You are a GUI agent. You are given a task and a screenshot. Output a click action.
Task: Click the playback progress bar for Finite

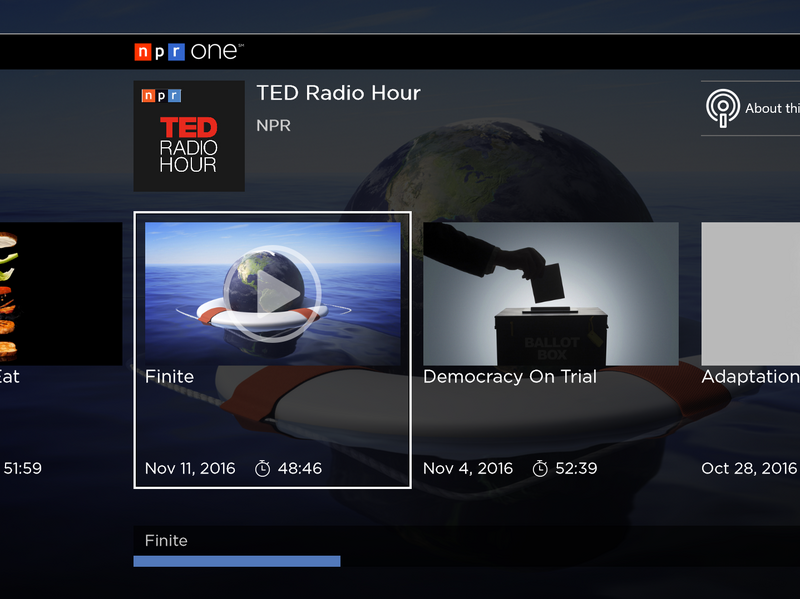[x=238, y=561]
